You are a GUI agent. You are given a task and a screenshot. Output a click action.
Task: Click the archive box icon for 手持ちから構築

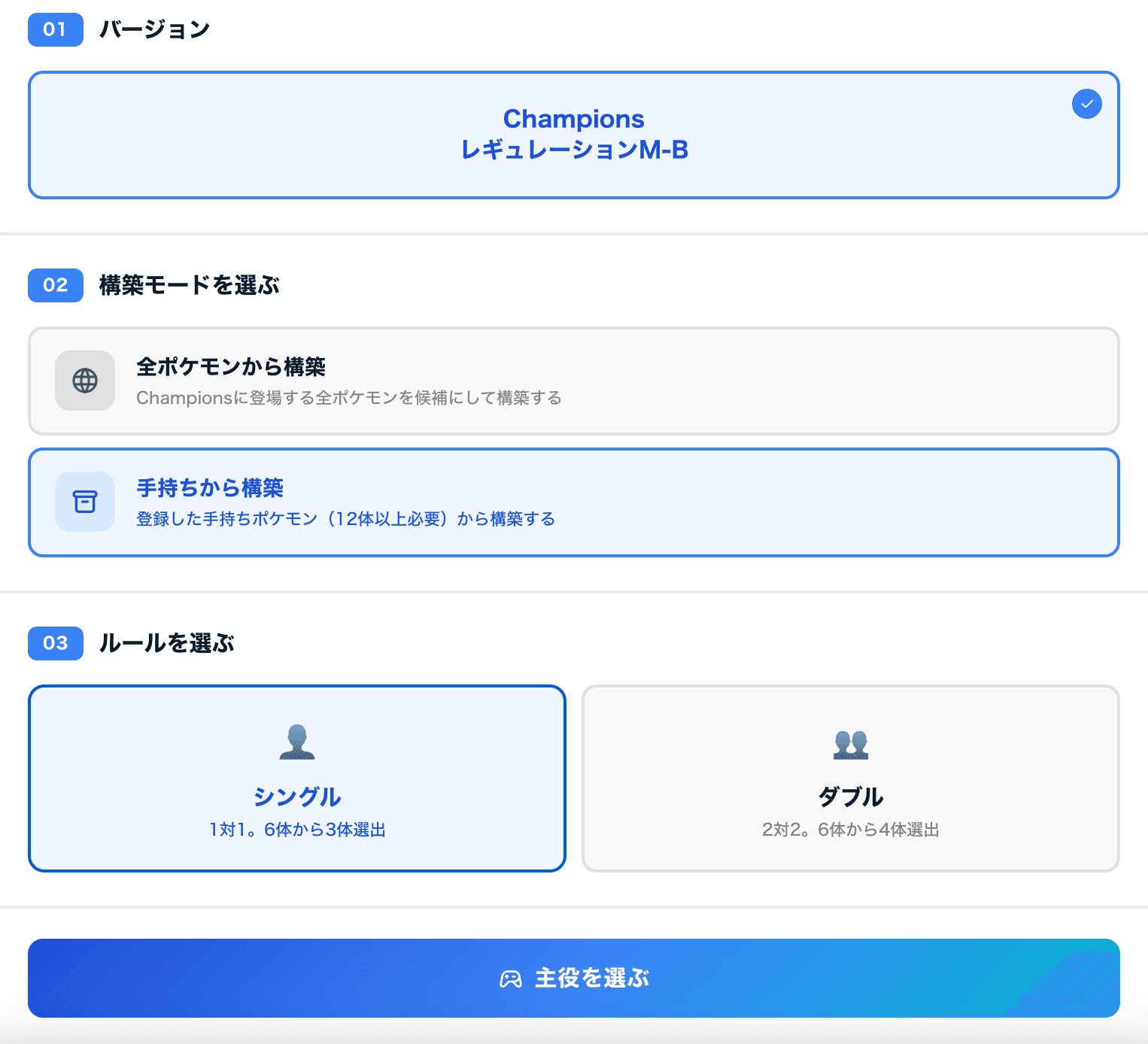pyautogui.click(x=85, y=502)
